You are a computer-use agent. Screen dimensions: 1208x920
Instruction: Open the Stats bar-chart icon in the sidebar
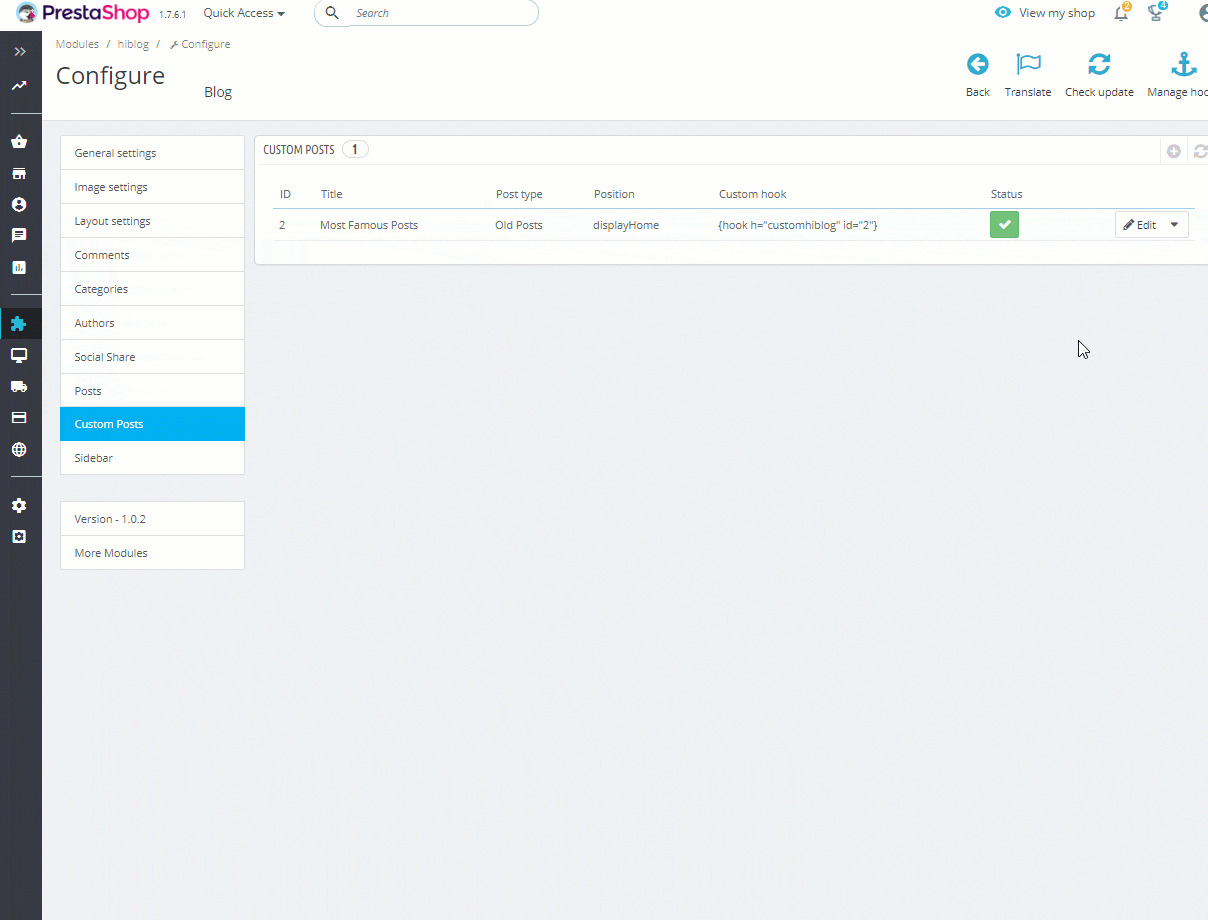[x=19, y=267]
